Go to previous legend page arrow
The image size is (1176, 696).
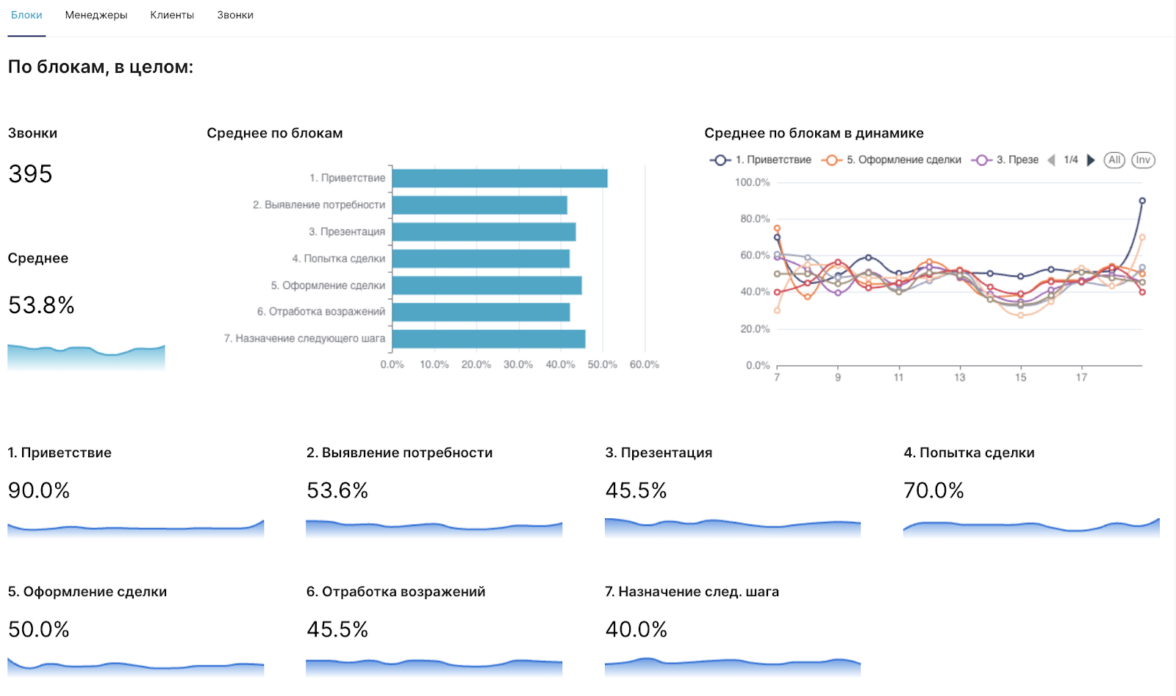click(1051, 160)
